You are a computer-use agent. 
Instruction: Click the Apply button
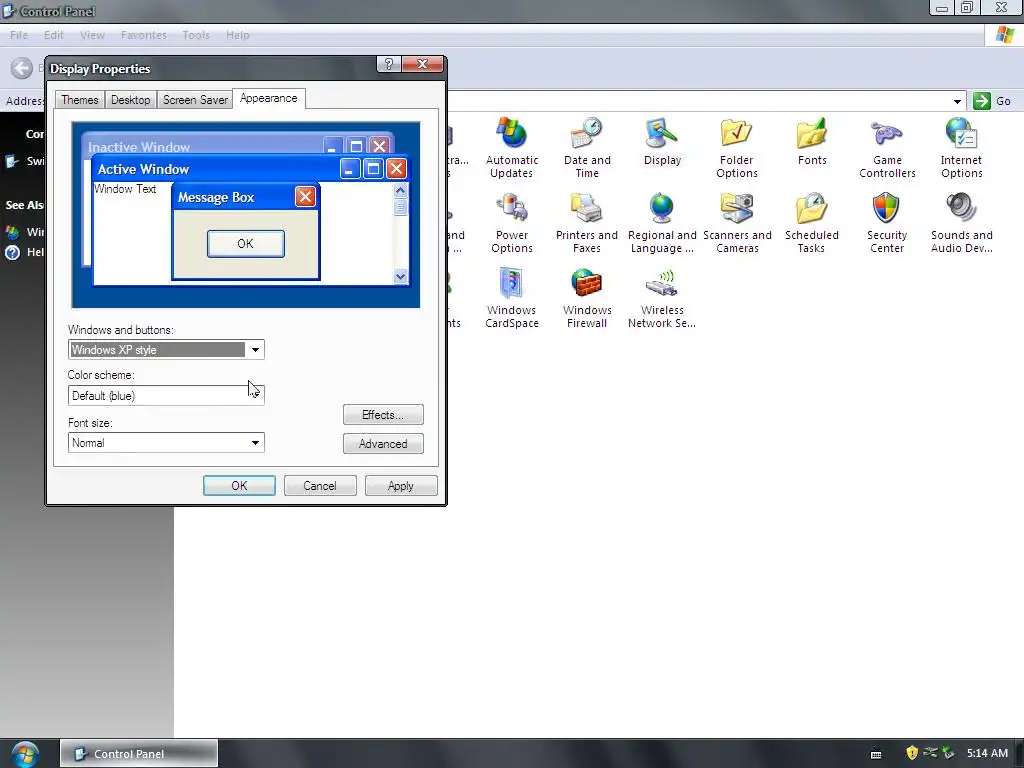[x=400, y=486]
